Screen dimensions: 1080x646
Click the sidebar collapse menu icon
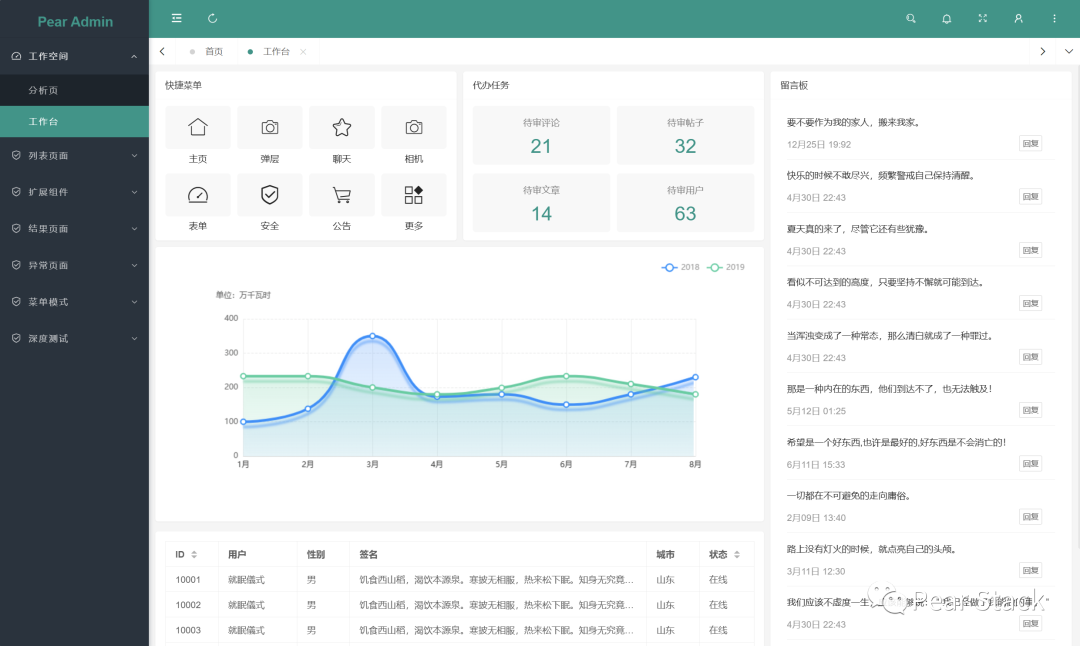[x=177, y=19]
